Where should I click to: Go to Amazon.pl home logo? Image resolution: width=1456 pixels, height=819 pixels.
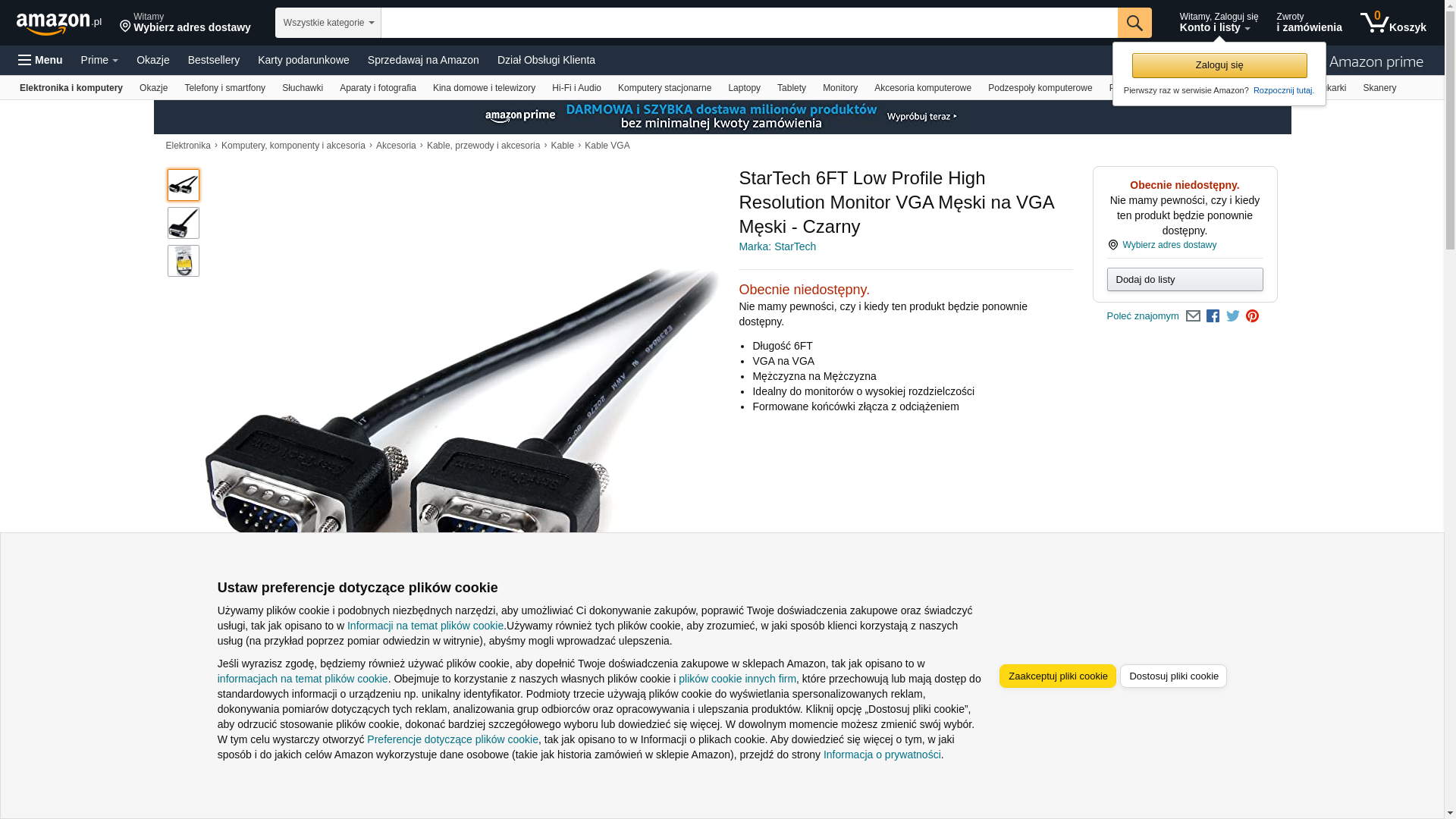[59, 24]
